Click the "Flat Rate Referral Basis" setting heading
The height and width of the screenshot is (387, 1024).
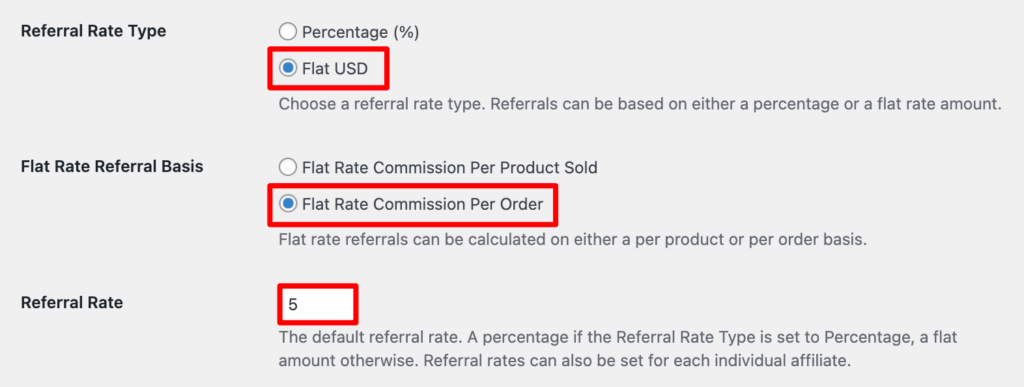point(112,166)
